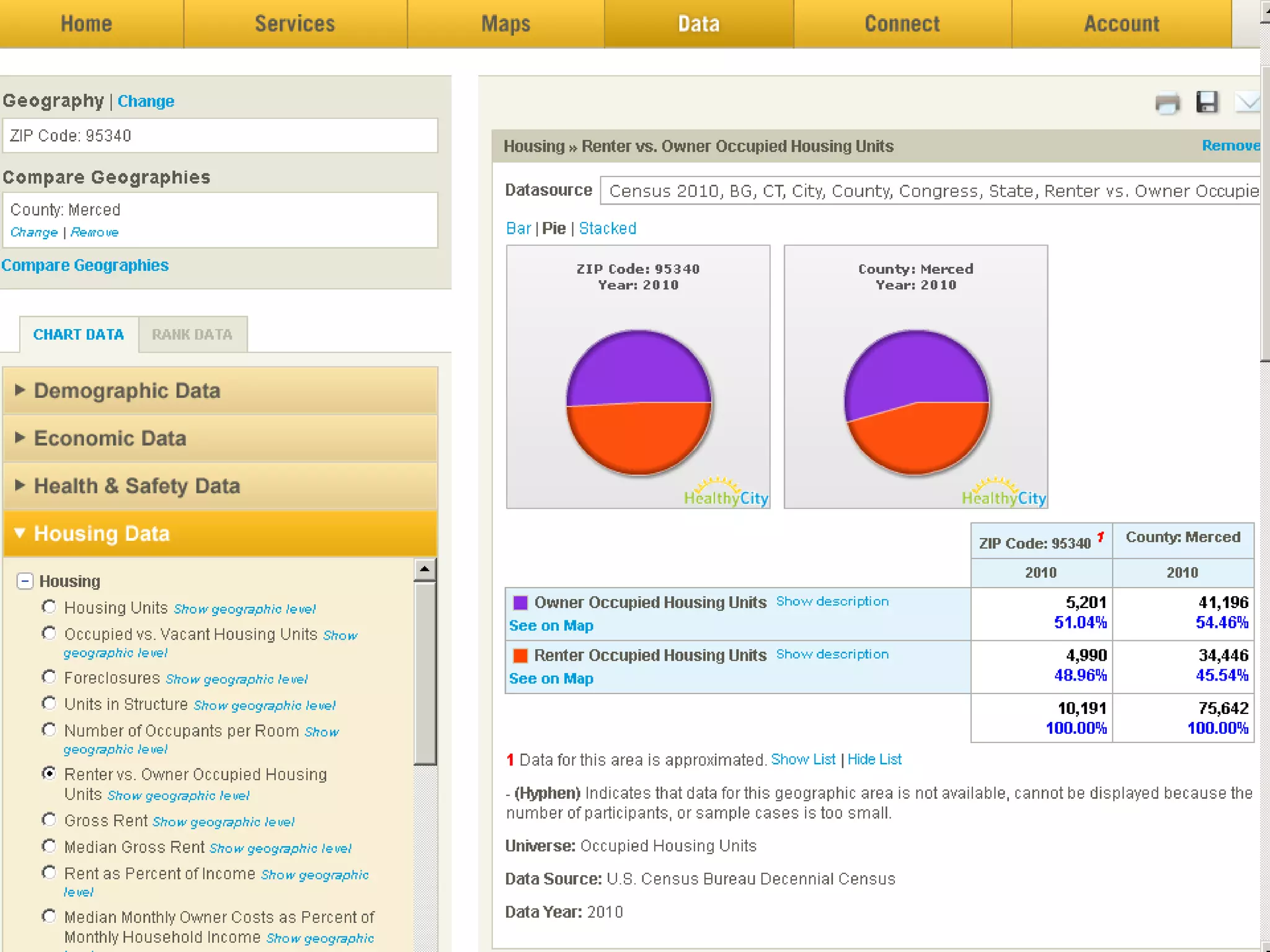Click the print icon

tap(1167, 103)
